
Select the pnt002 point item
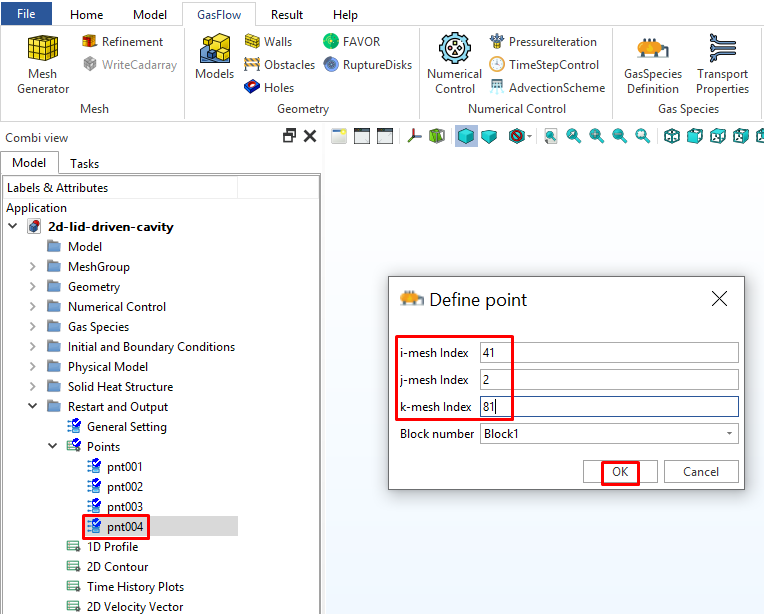(125, 486)
